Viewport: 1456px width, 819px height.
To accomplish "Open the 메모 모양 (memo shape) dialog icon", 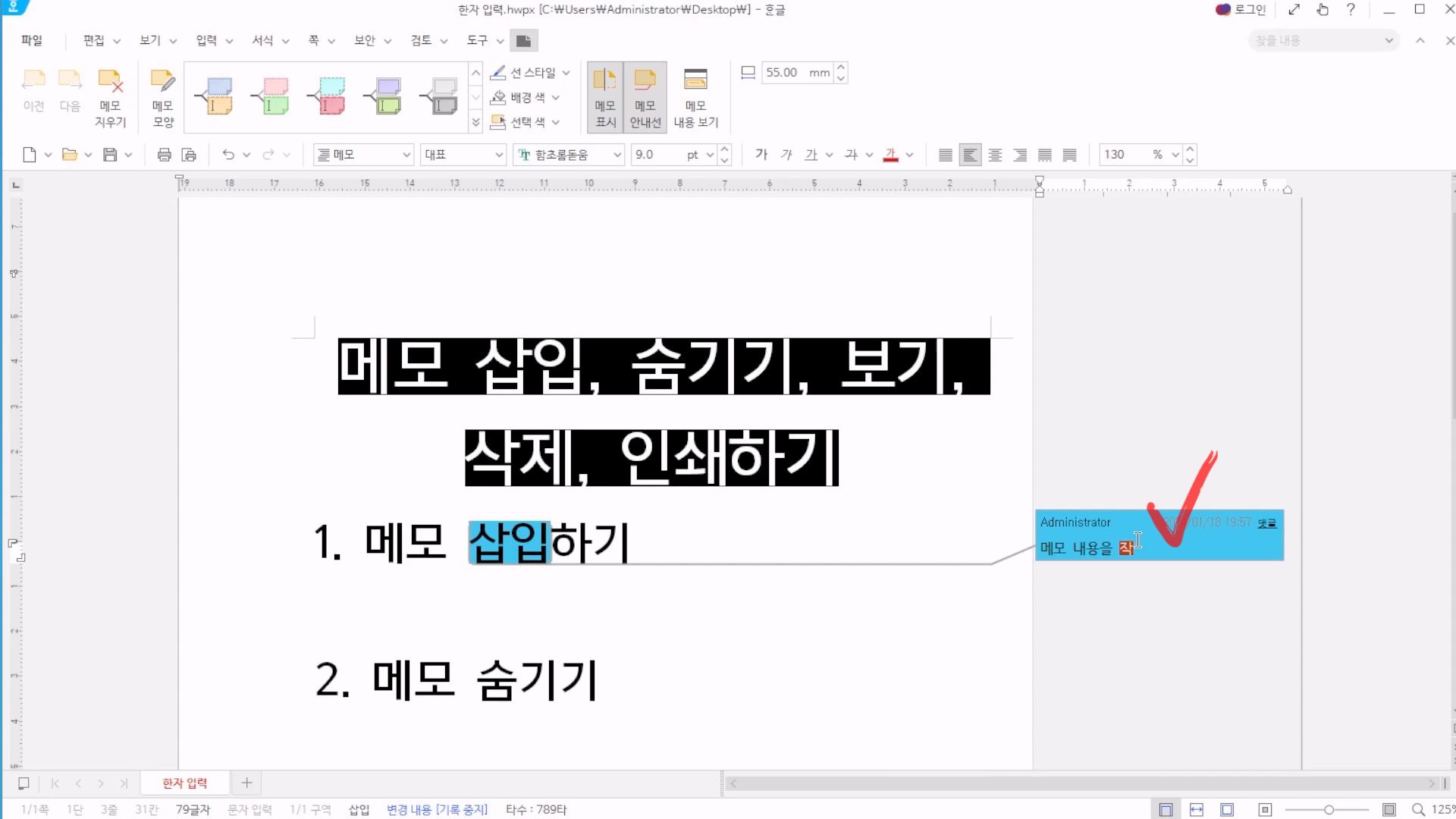I will point(163,97).
